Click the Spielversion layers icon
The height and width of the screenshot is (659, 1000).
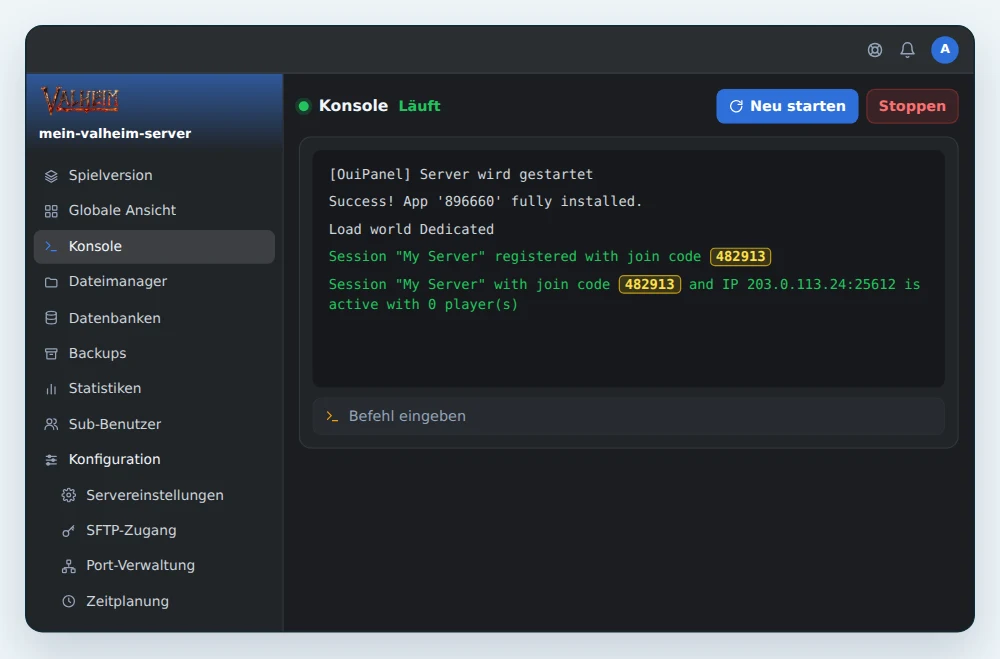[51, 176]
